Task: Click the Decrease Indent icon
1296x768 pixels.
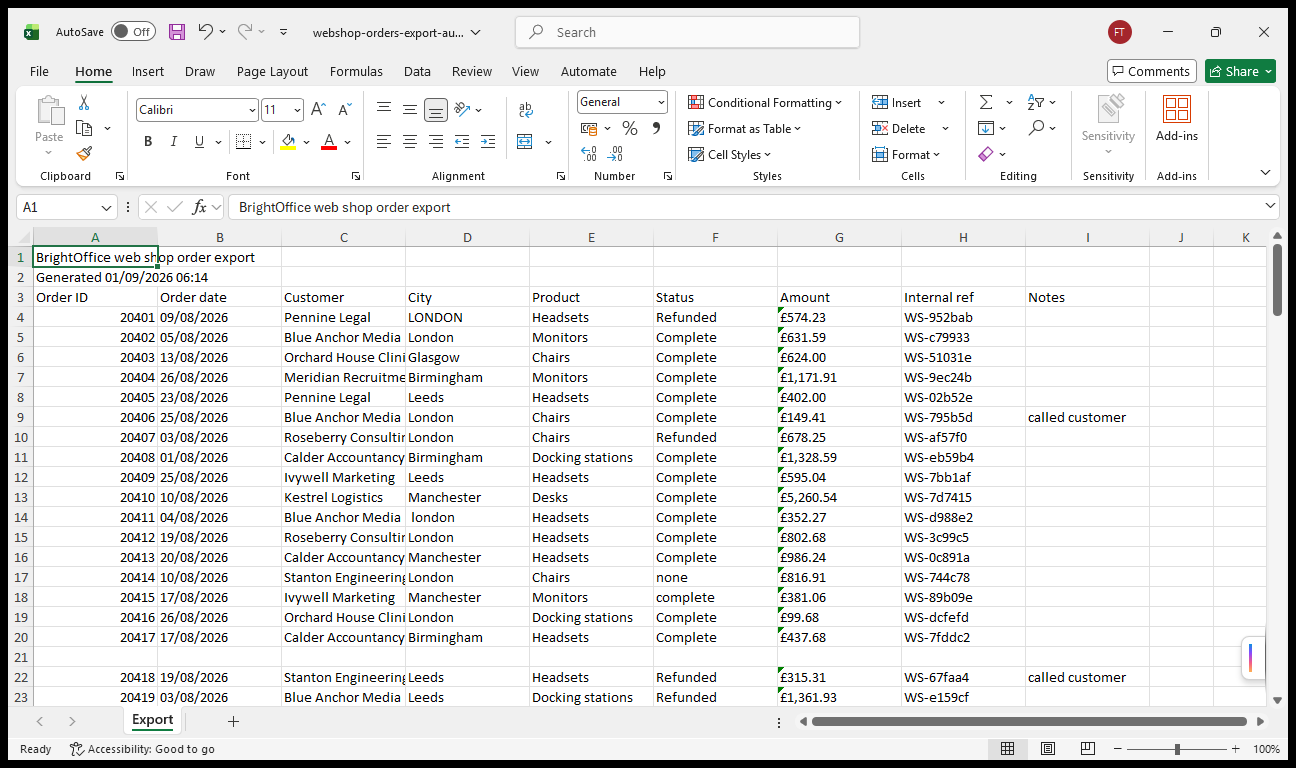Action: pos(462,142)
